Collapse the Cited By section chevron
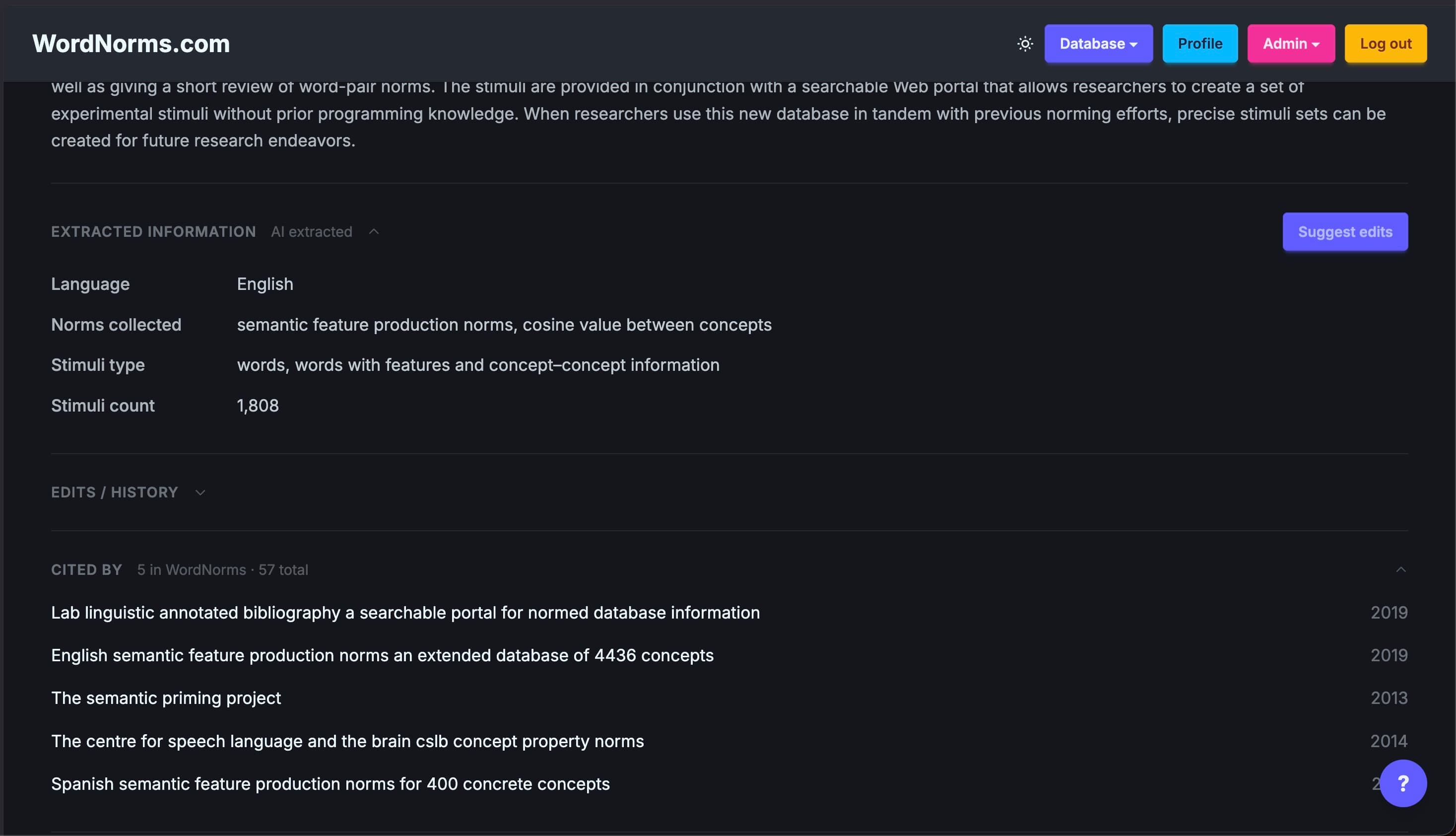This screenshot has height=836, width=1456. click(1401, 569)
